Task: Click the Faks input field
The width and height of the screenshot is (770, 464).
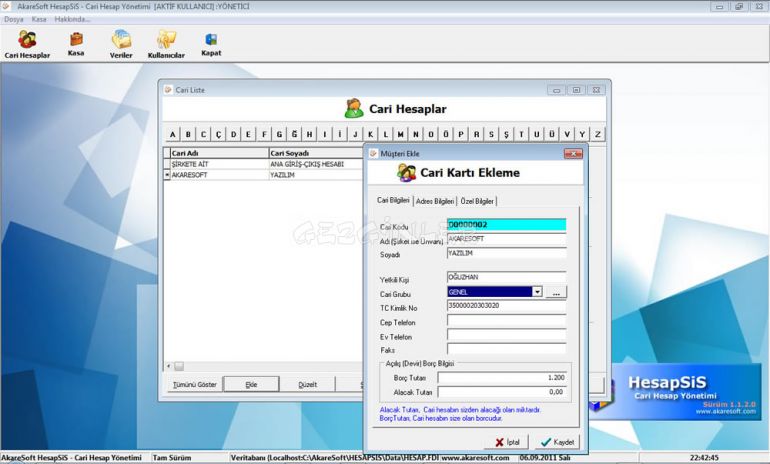Action: (506, 349)
